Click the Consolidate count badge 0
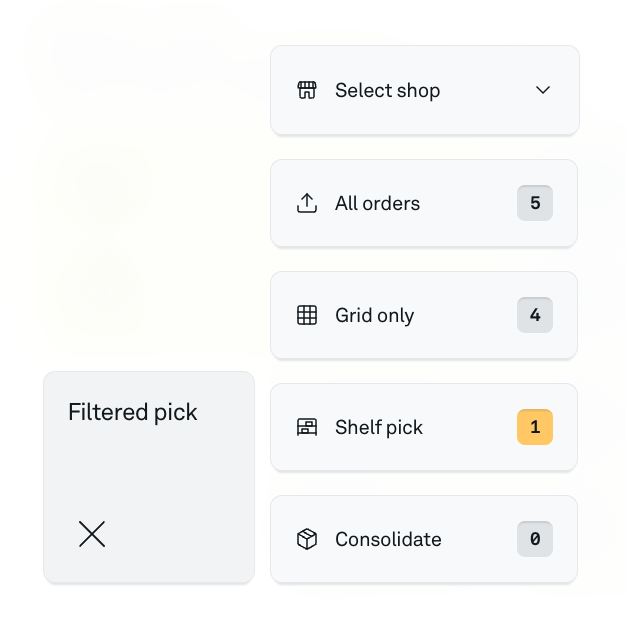 point(535,539)
